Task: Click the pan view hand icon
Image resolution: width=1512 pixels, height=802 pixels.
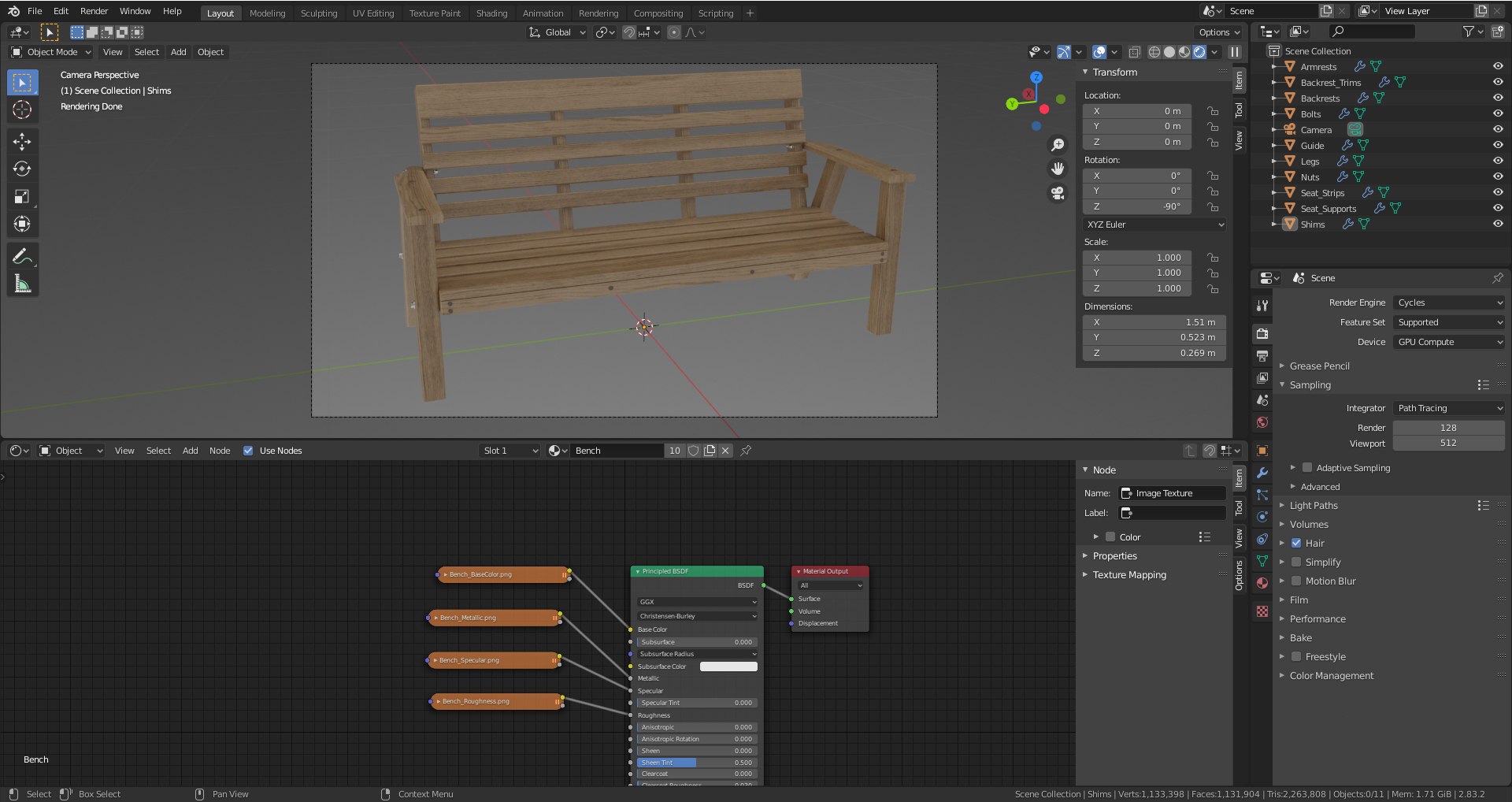Action: tap(1058, 169)
